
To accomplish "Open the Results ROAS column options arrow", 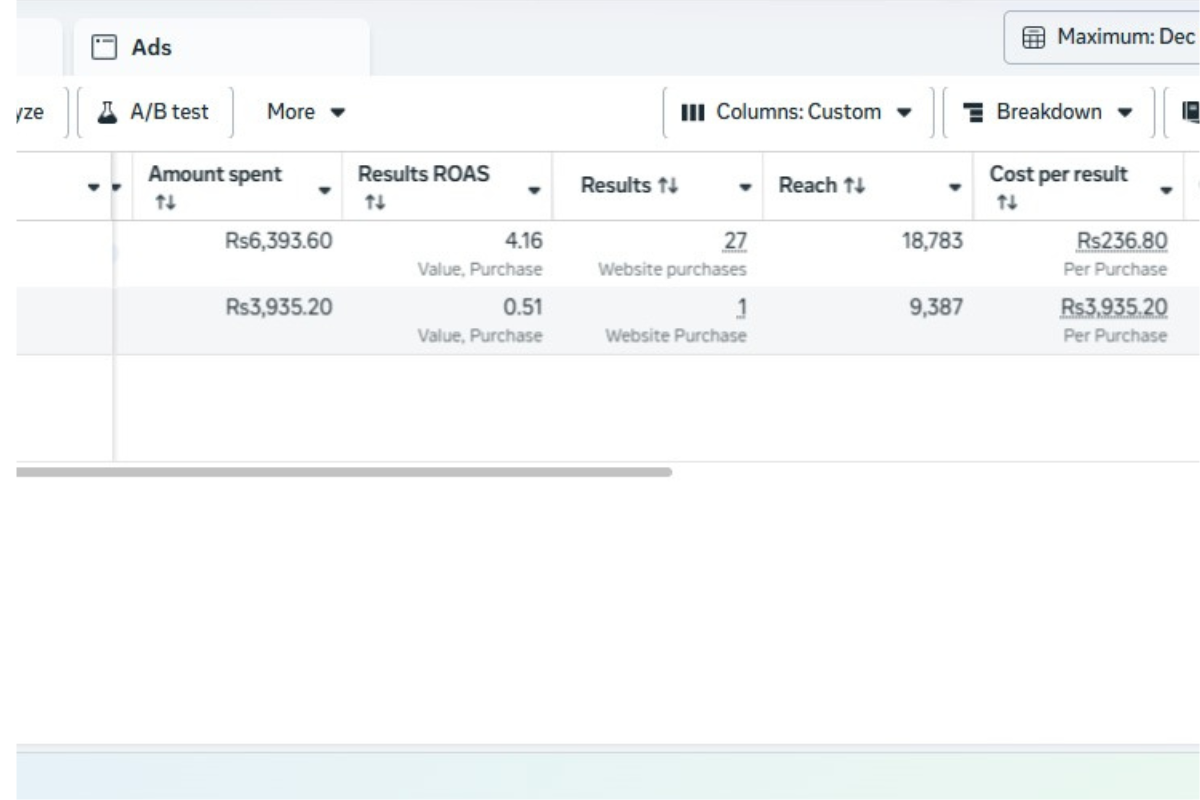I will pos(535,190).
